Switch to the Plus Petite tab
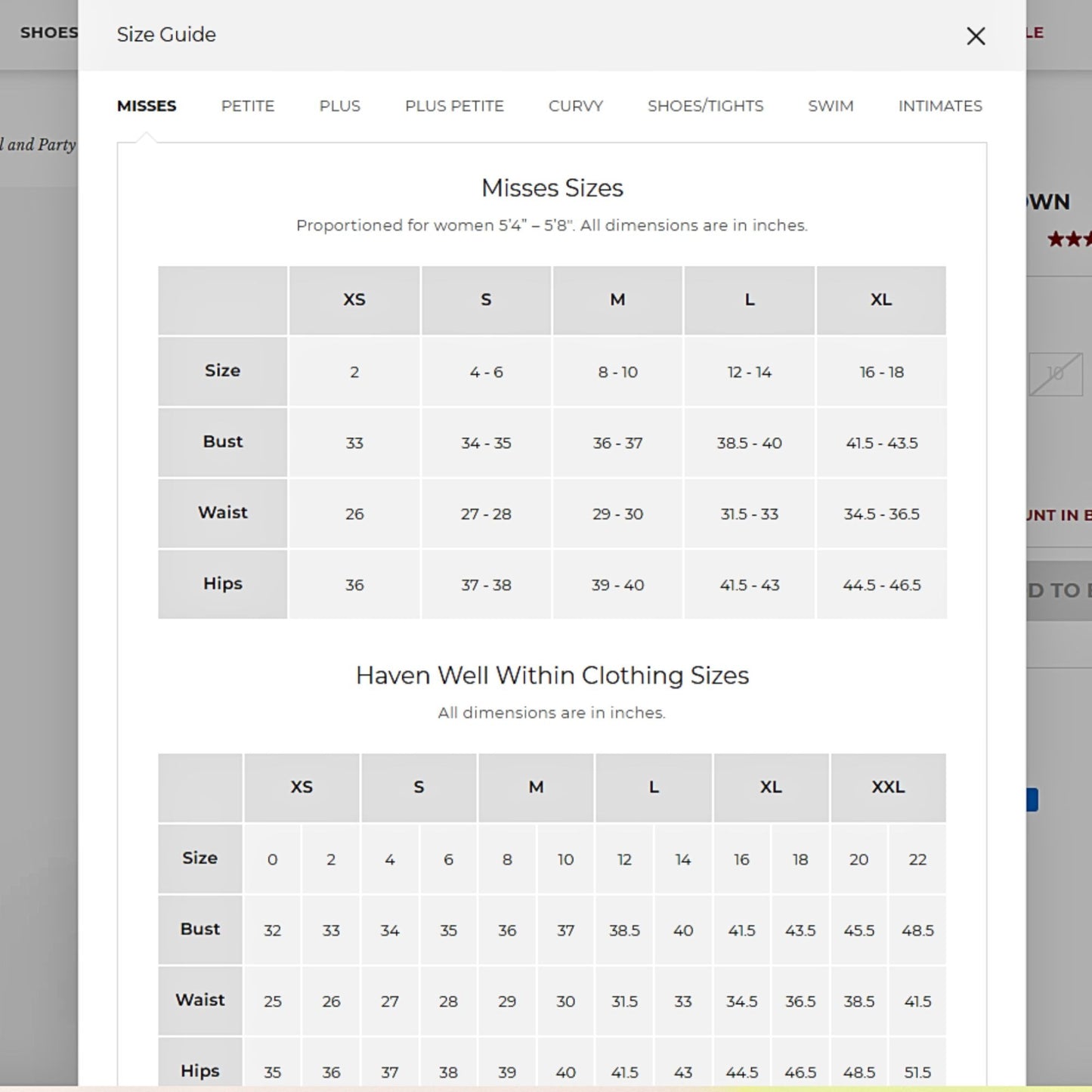 tap(453, 106)
